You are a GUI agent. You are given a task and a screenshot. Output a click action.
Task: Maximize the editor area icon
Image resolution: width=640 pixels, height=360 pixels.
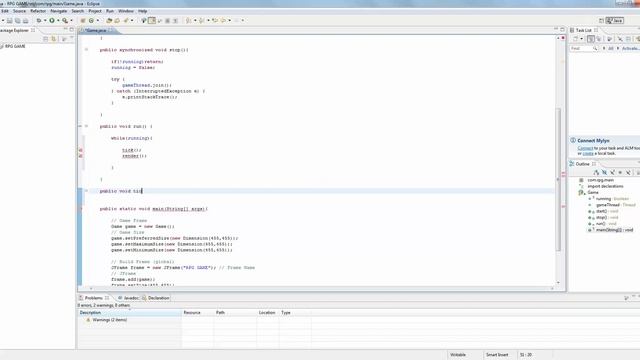coord(562,29)
